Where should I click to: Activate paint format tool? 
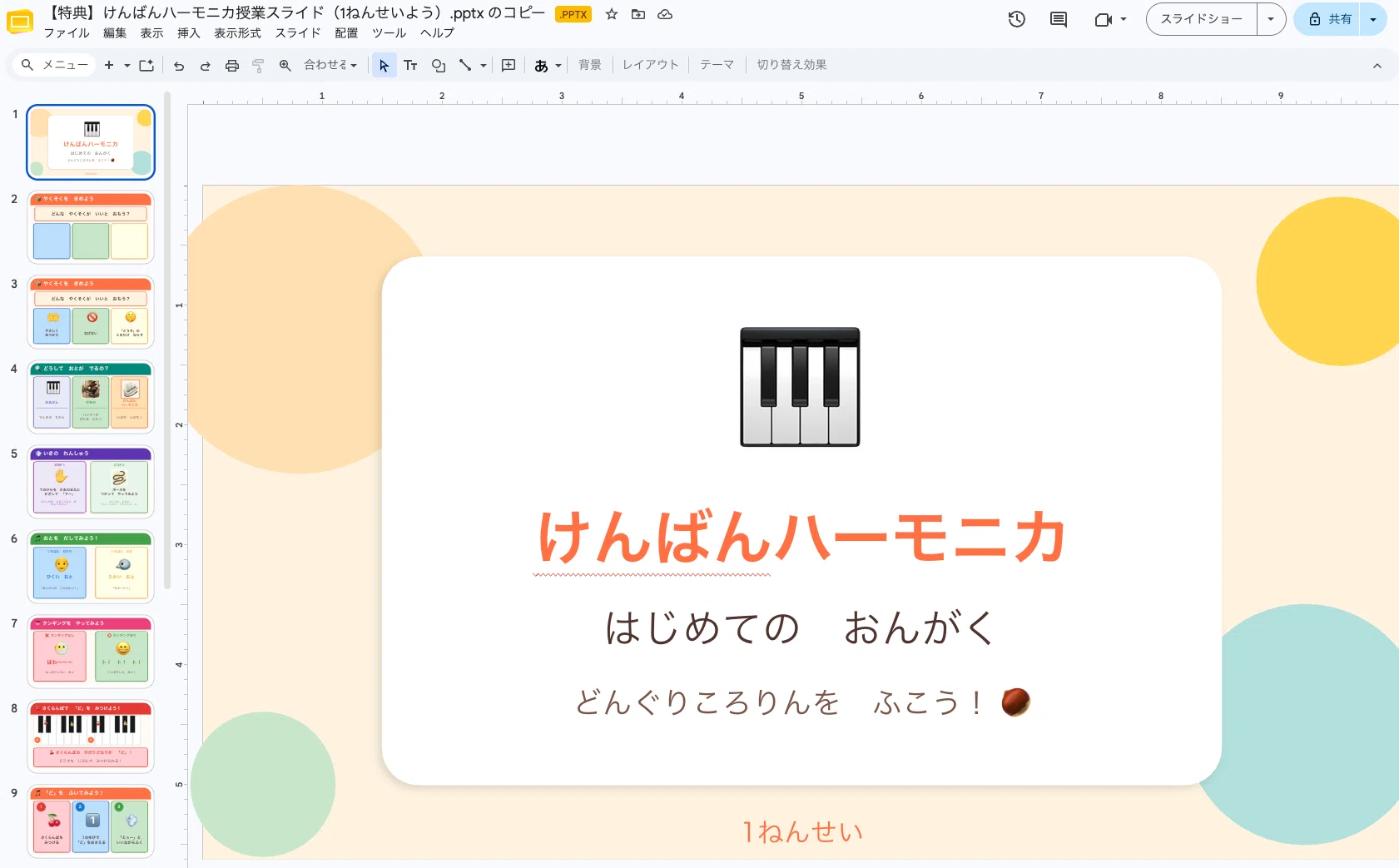tap(258, 65)
